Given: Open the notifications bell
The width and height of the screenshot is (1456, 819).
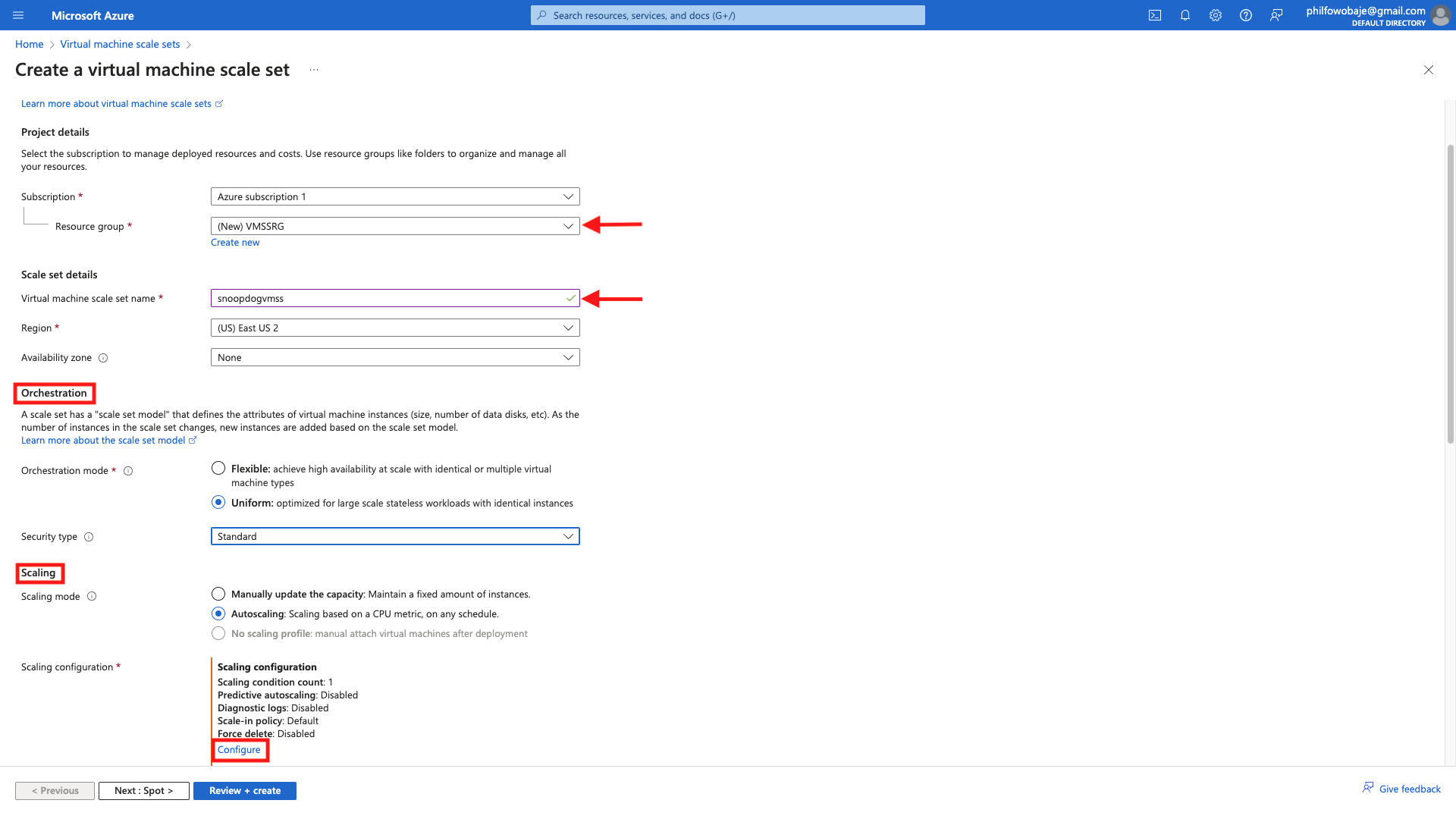Looking at the screenshot, I should click(1185, 15).
